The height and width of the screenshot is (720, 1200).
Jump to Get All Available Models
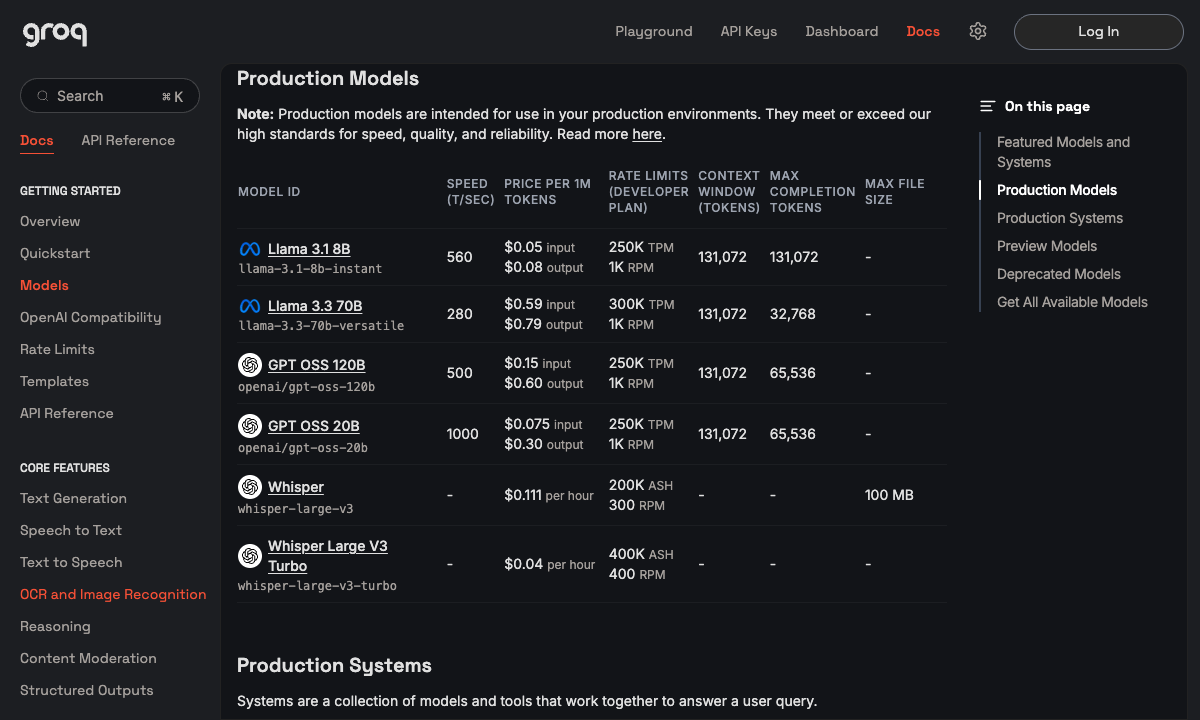[1072, 302]
